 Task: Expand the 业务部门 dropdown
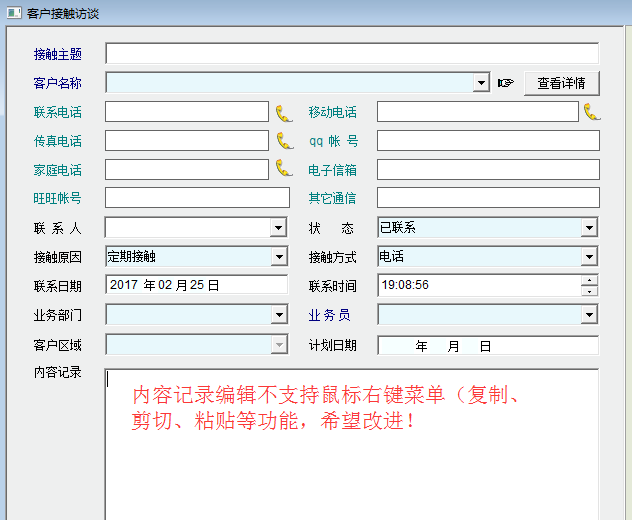(x=279, y=315)
